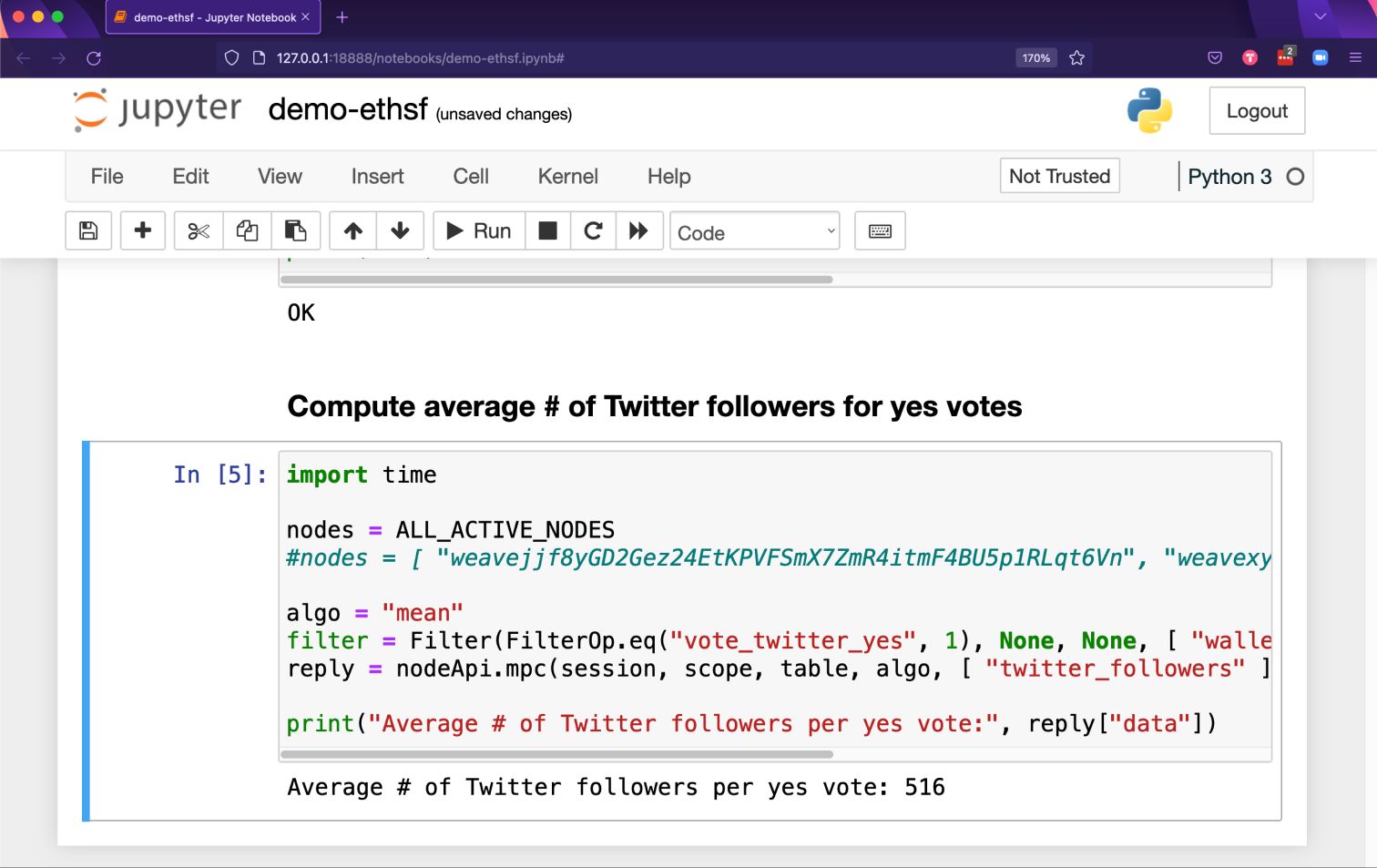The image size is (1377, 868).
Task: Open the browser hamburger menu
Action: coord(1355,57)
